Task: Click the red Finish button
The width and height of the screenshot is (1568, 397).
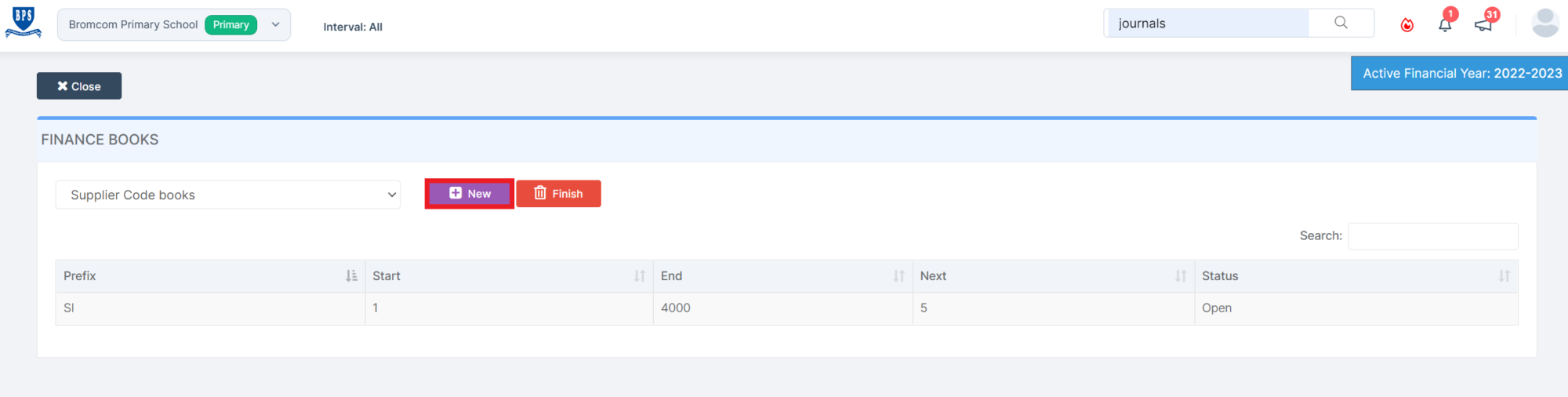Action: click(x=558, y=193)
